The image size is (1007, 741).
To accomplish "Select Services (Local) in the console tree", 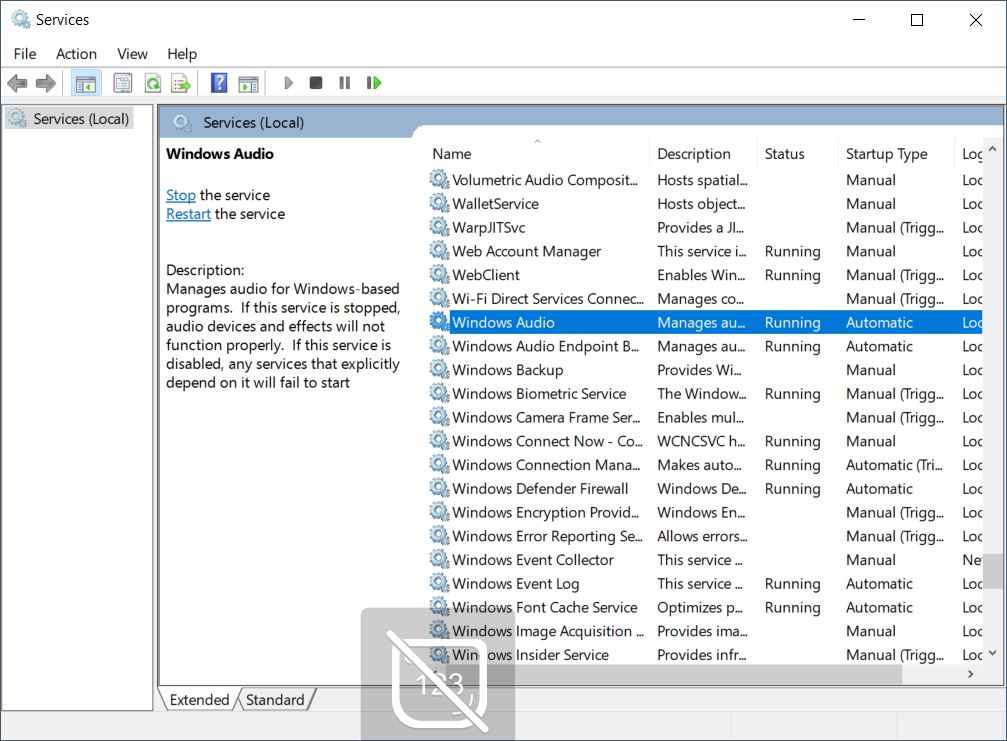I will point(69,119).
